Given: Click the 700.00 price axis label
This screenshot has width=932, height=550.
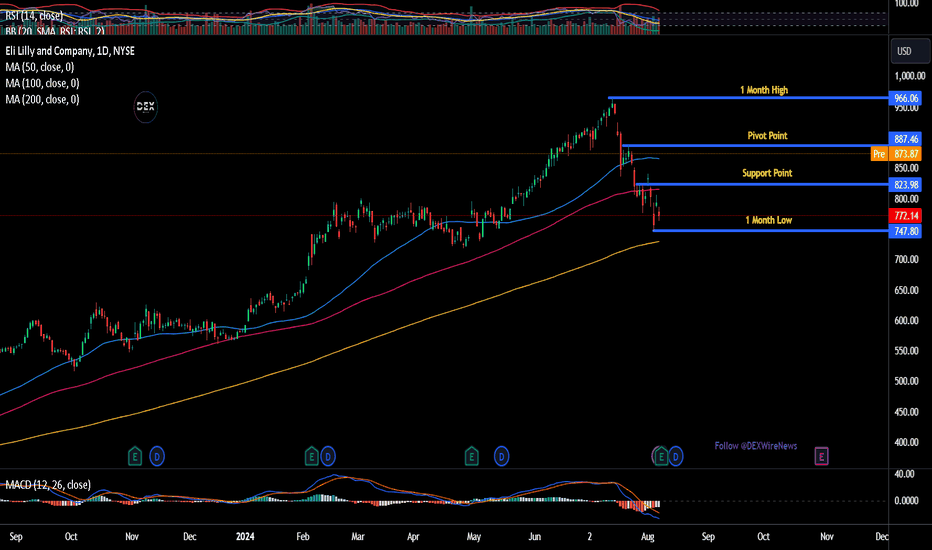Looking at the screenshot, I should 907,259.
